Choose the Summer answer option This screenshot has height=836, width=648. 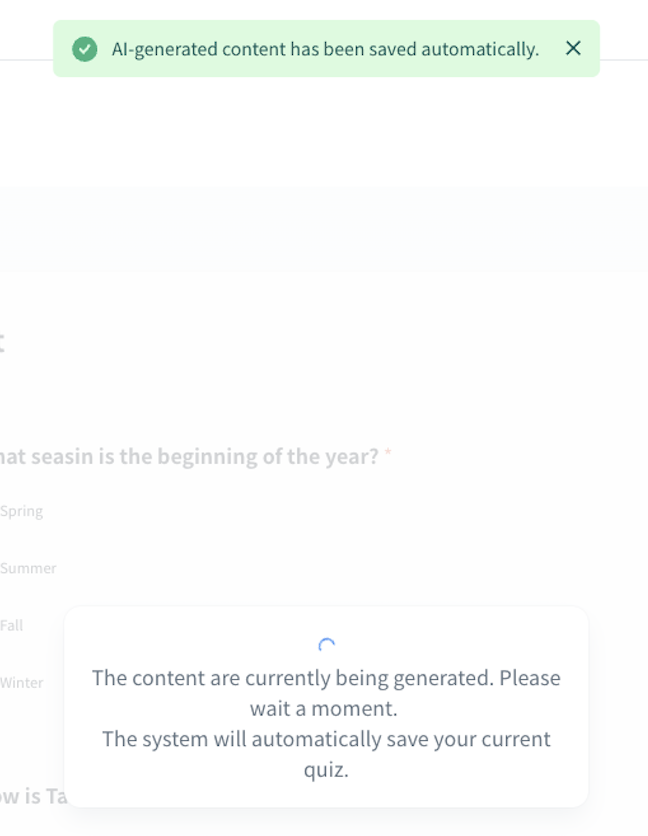tap(28, 568)
